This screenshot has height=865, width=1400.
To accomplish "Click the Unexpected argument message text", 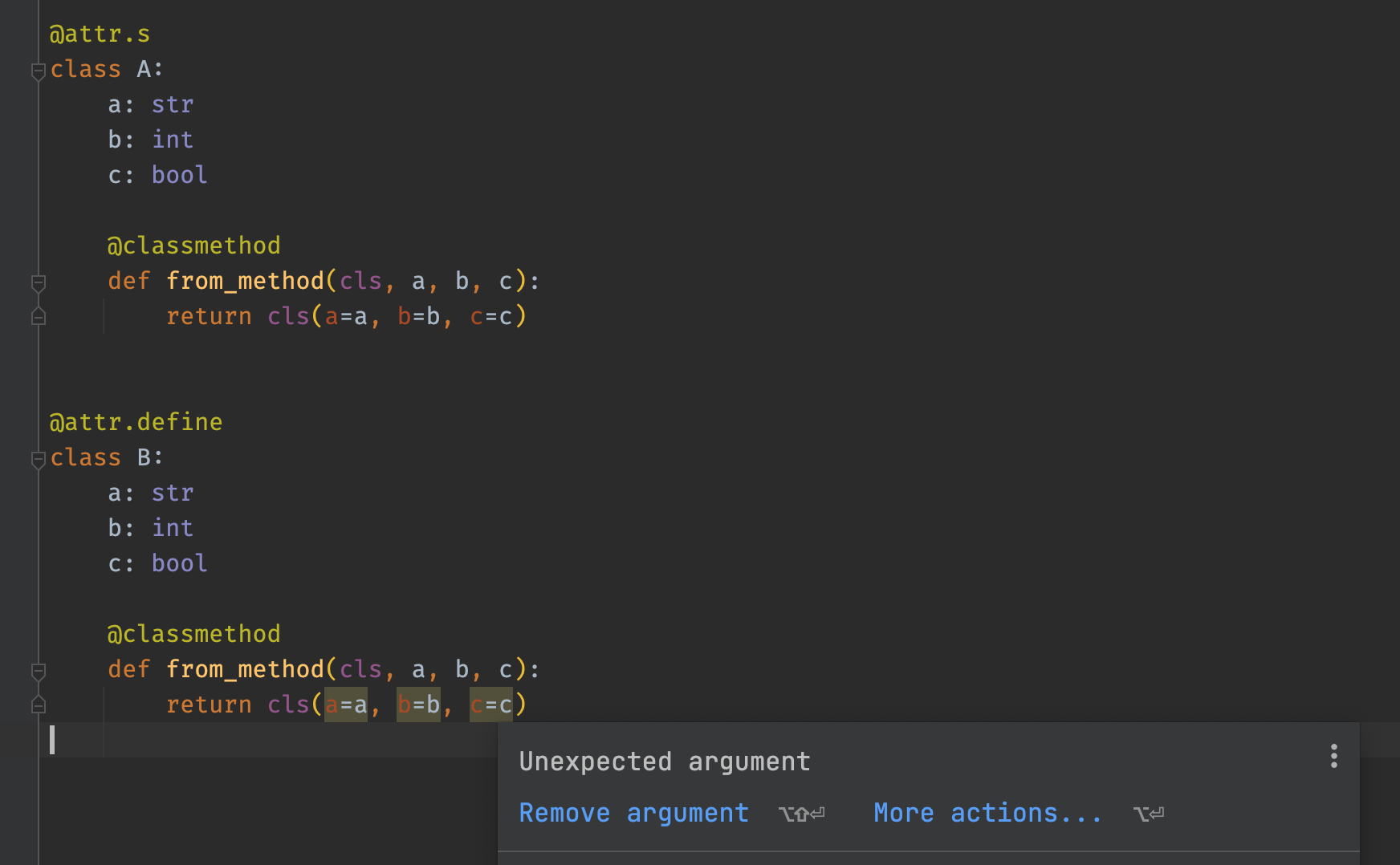I will (x=664, y=761).
